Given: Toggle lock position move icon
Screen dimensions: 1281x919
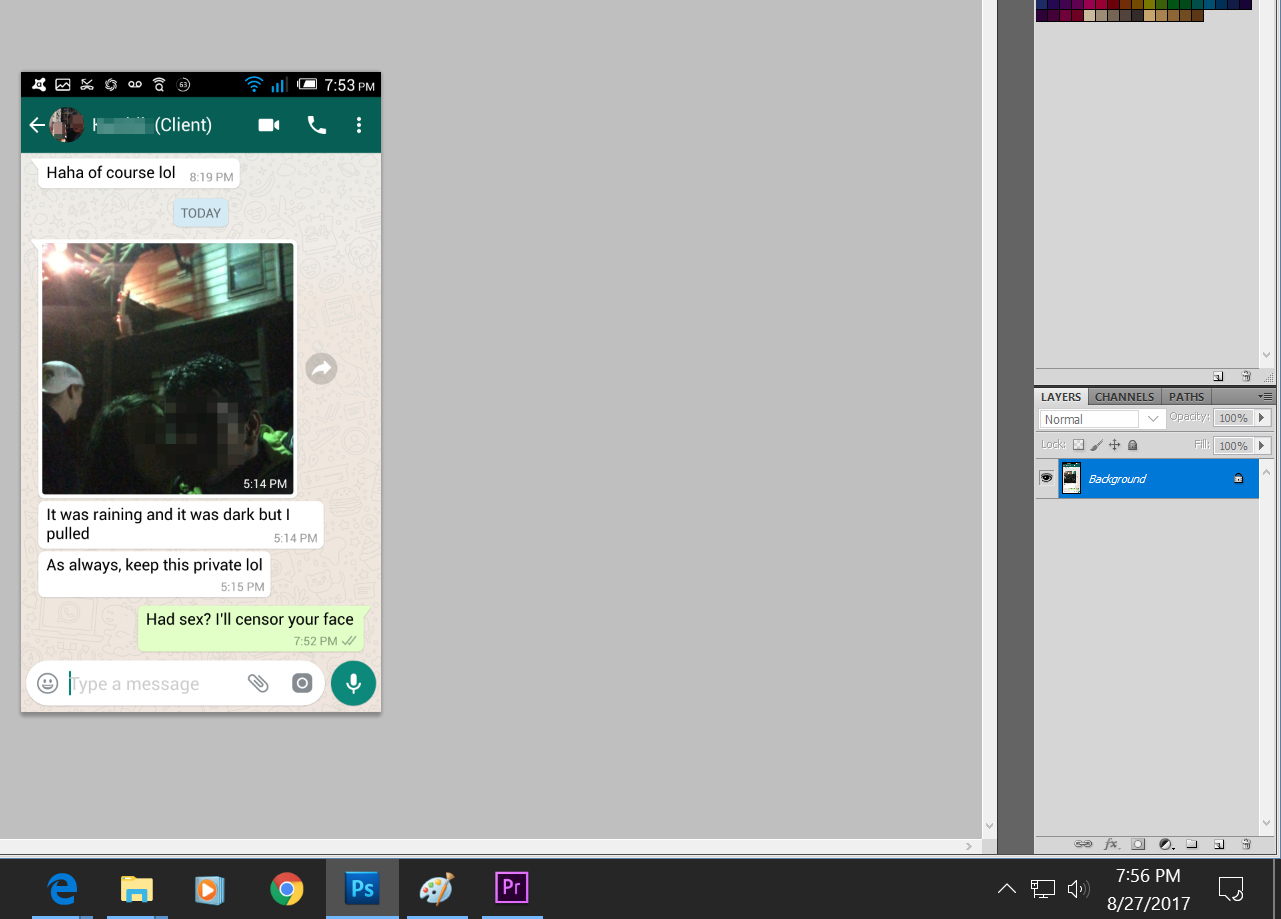Looking at the screenshot, I should (1114, 445).
